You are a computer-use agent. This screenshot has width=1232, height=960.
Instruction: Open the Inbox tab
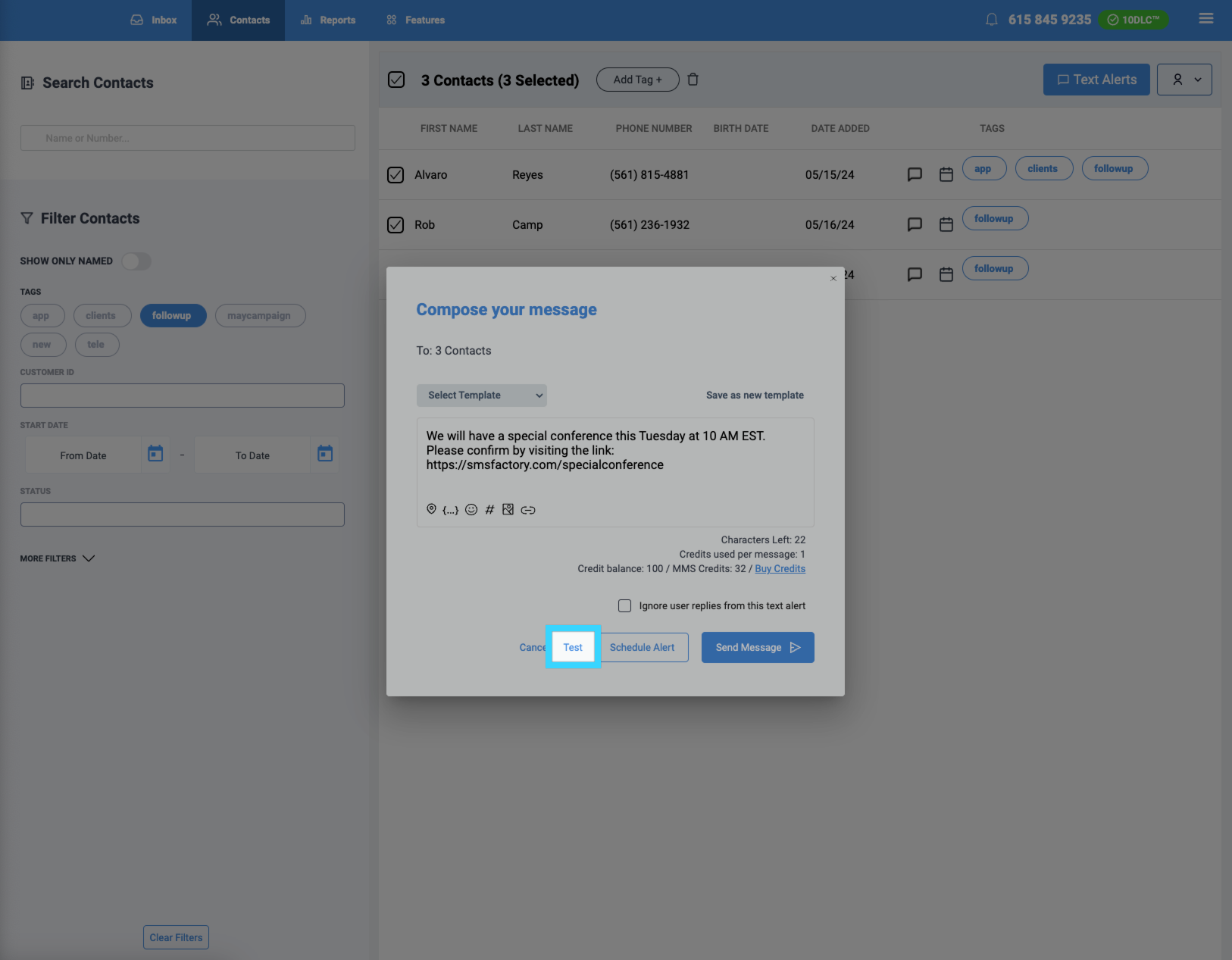pyautogui.click(x=154, y=20)
